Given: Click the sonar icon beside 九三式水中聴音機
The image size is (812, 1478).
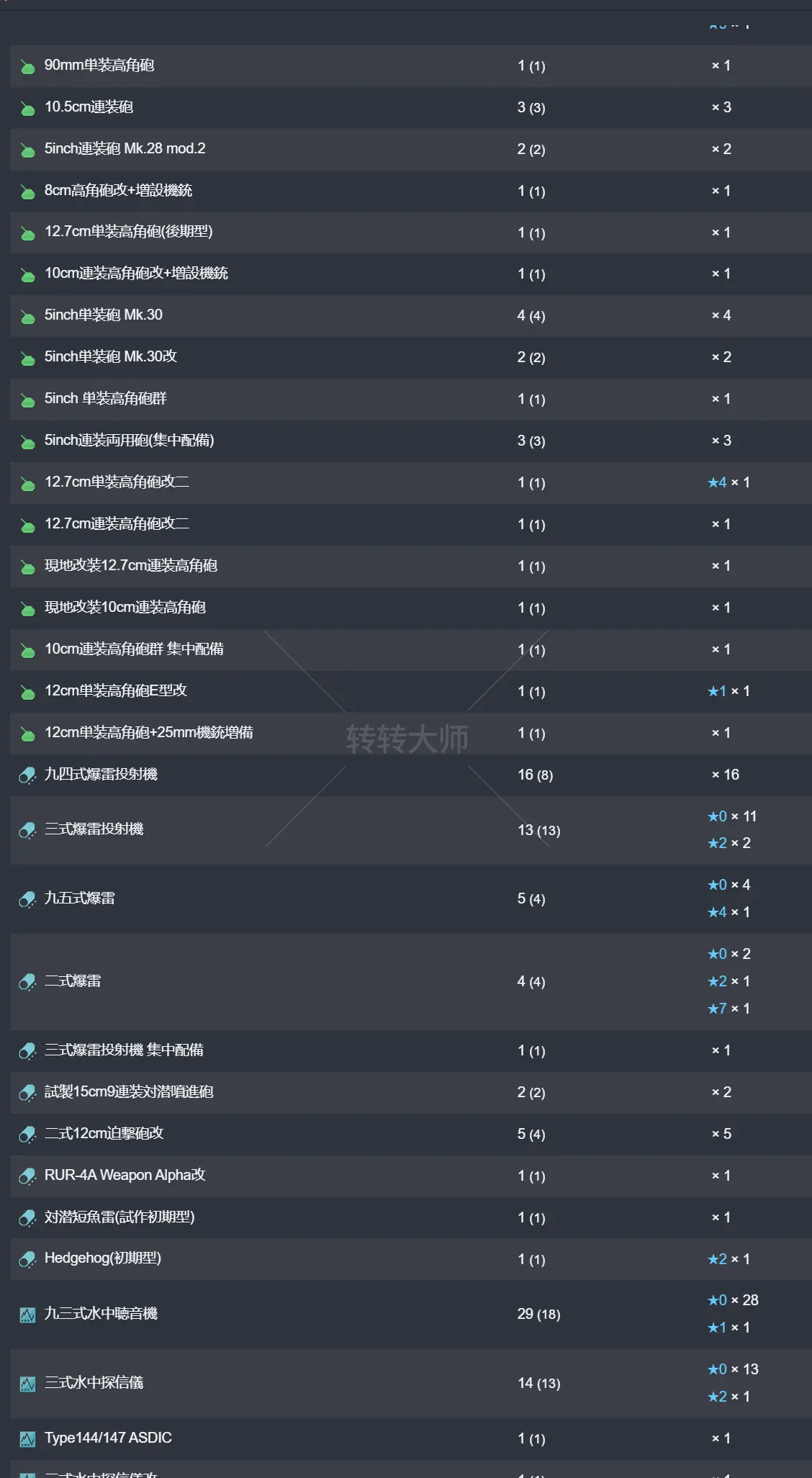Looking at the screenshot, I should point(27,1315).
